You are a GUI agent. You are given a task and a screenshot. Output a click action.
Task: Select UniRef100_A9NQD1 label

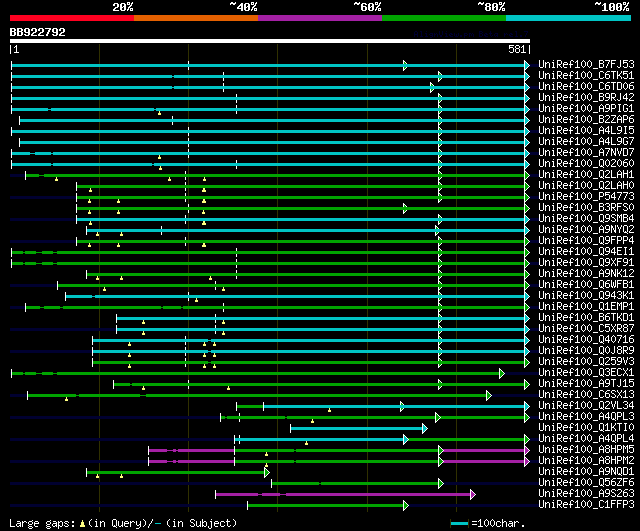point(586,472)
